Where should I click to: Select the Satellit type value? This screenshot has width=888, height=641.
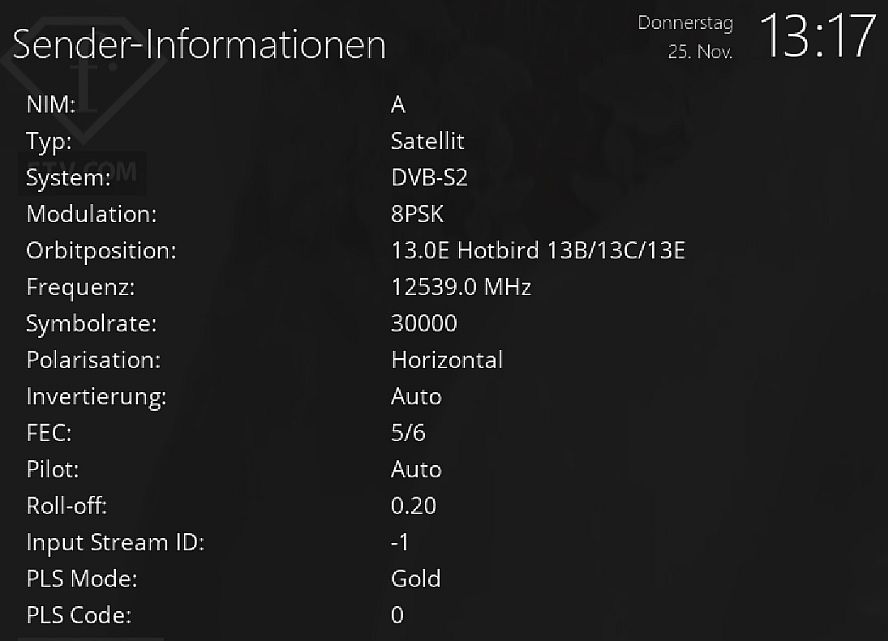(427, 142)
